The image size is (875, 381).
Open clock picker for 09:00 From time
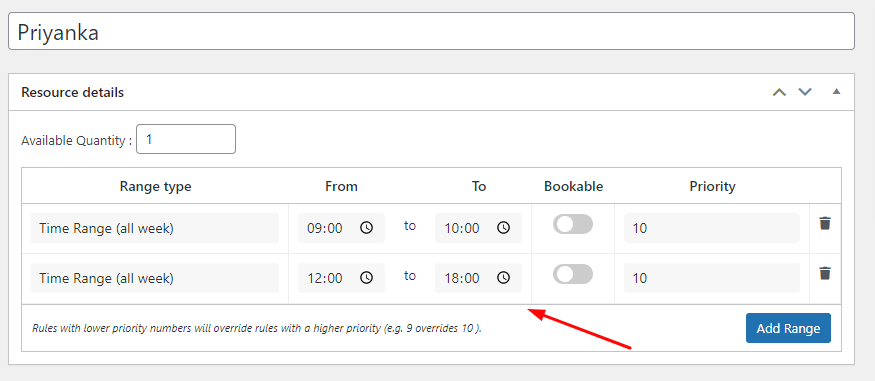pyautogui.click(x=366, y=228)
